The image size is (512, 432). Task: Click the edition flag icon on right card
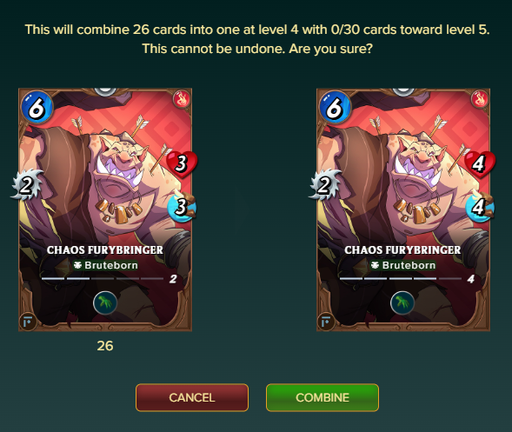[326, 322]
